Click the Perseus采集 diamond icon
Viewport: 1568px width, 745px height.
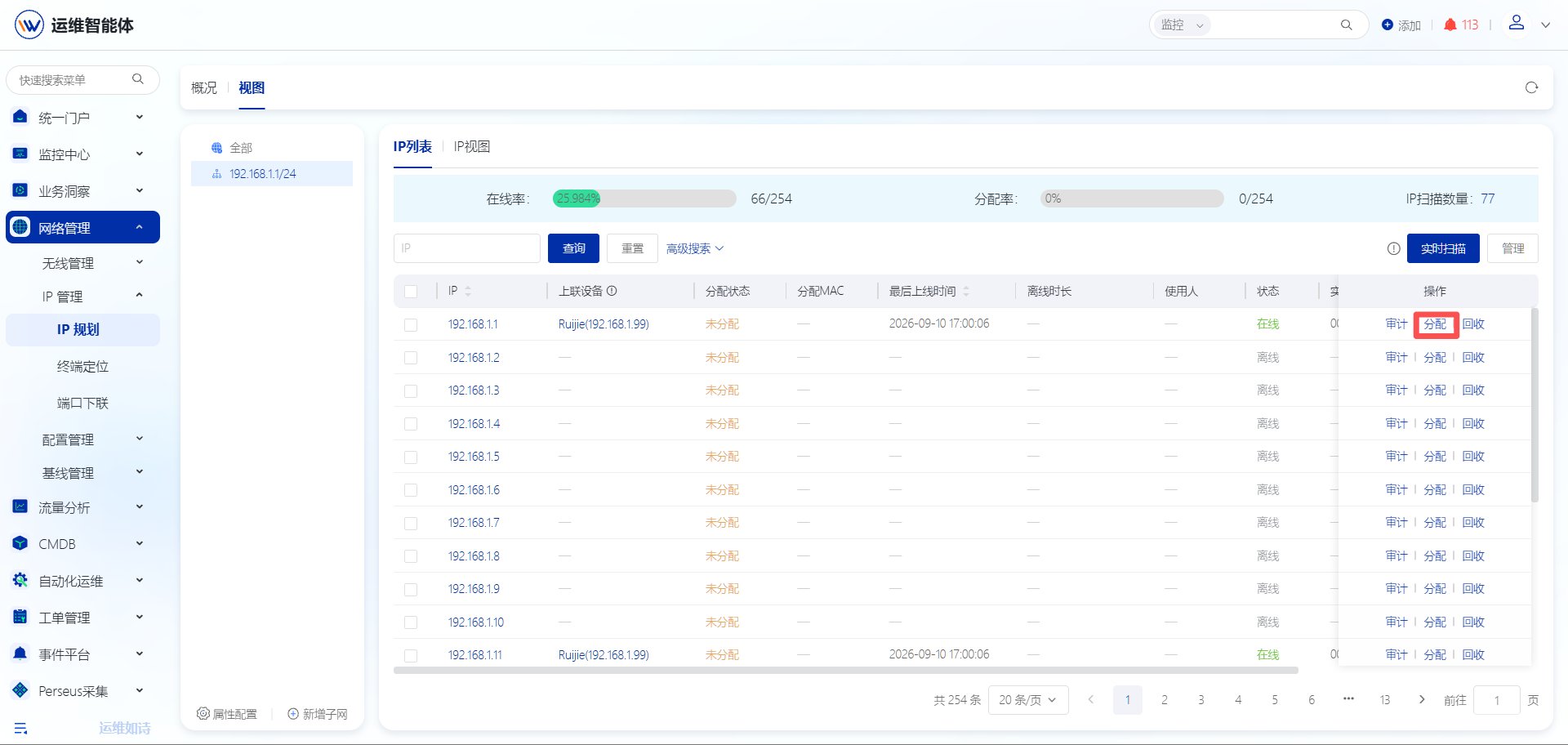point(20,690)
